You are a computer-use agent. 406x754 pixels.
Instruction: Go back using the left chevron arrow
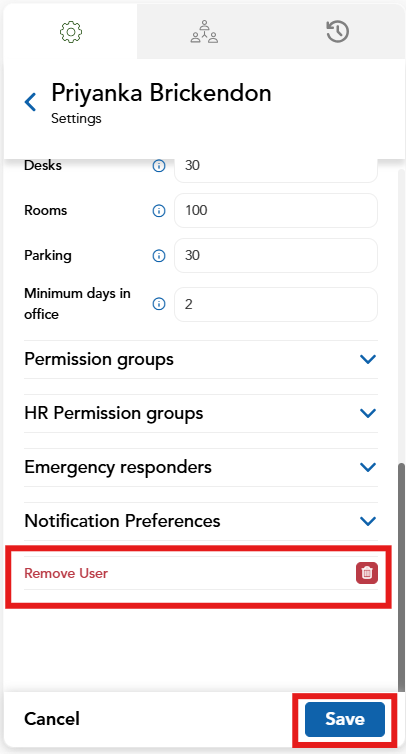[30, 102]
